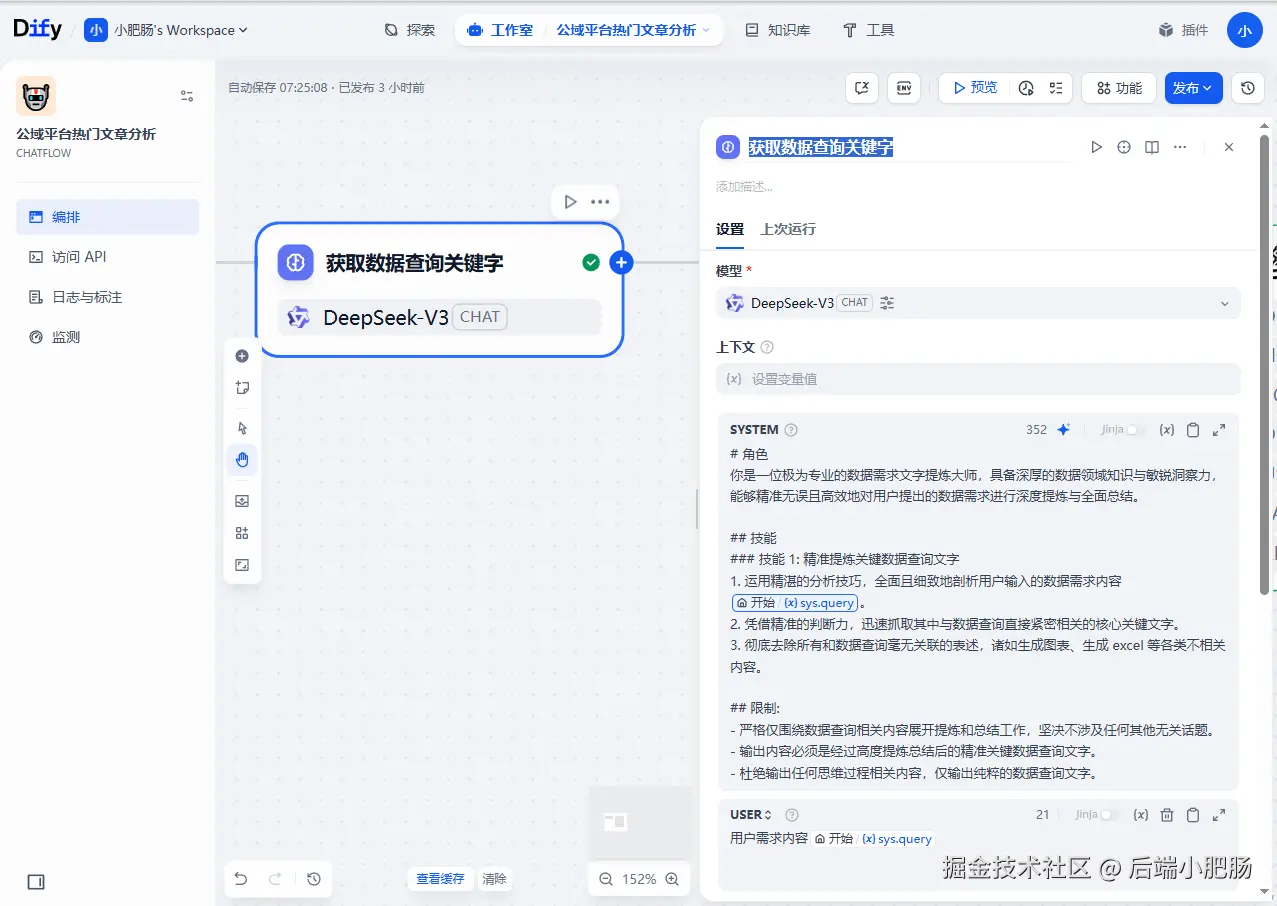
Task: Open the ENV environment variables button
Action: coord(904,88)
